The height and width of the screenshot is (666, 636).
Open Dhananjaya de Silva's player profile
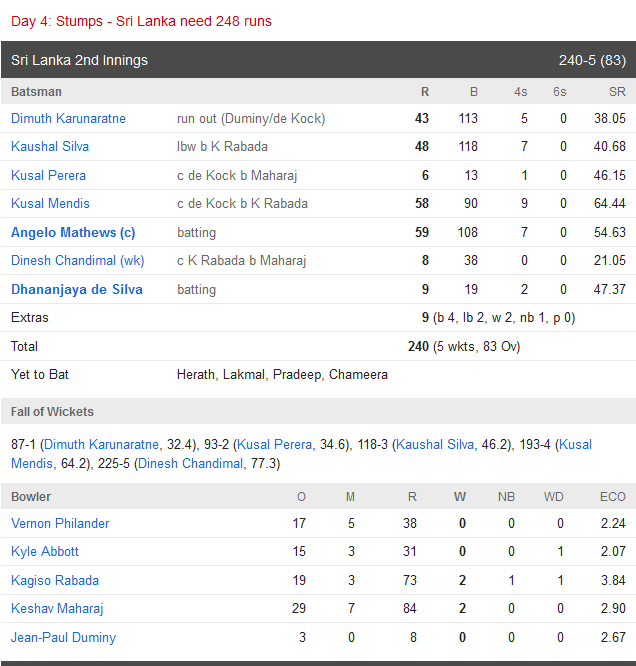tap(77, 289)
